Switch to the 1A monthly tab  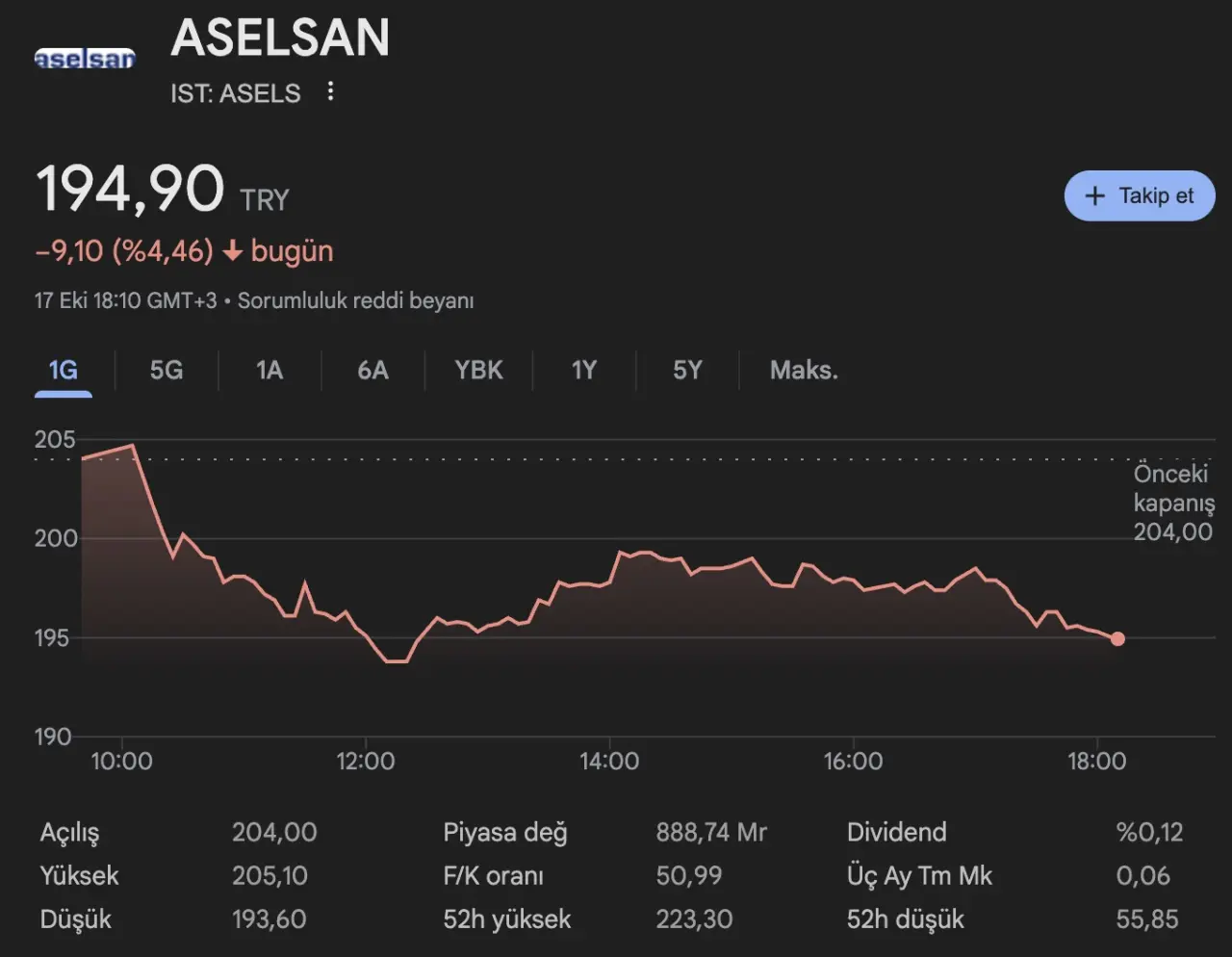click(x=269, y=371)
